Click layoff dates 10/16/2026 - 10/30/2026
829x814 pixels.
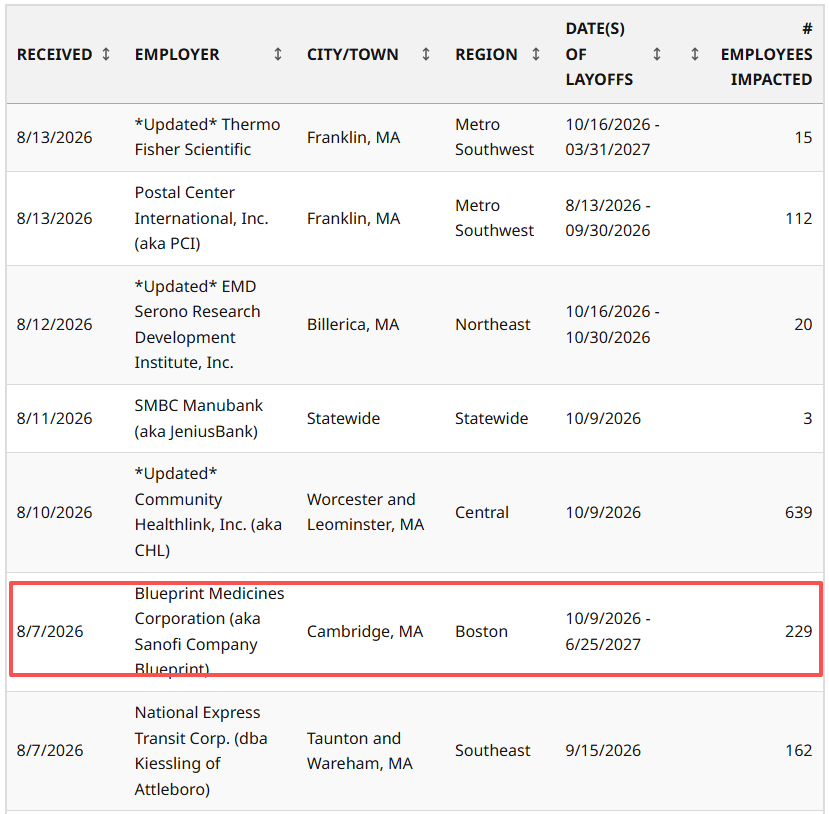coord(612,324)
